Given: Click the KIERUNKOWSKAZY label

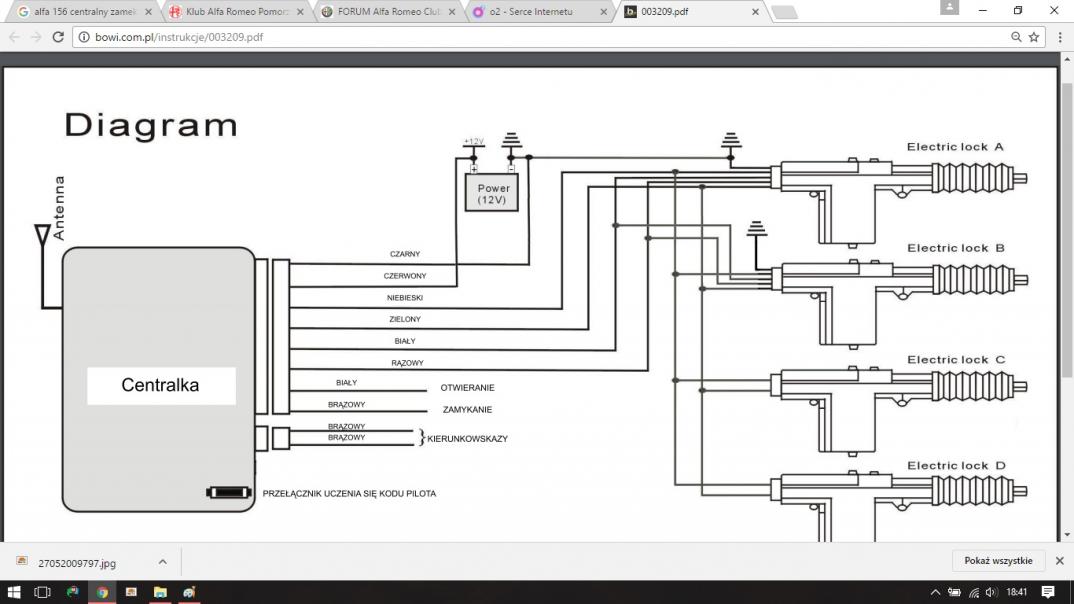Looking at the screenshot, I should pos(467,439).
